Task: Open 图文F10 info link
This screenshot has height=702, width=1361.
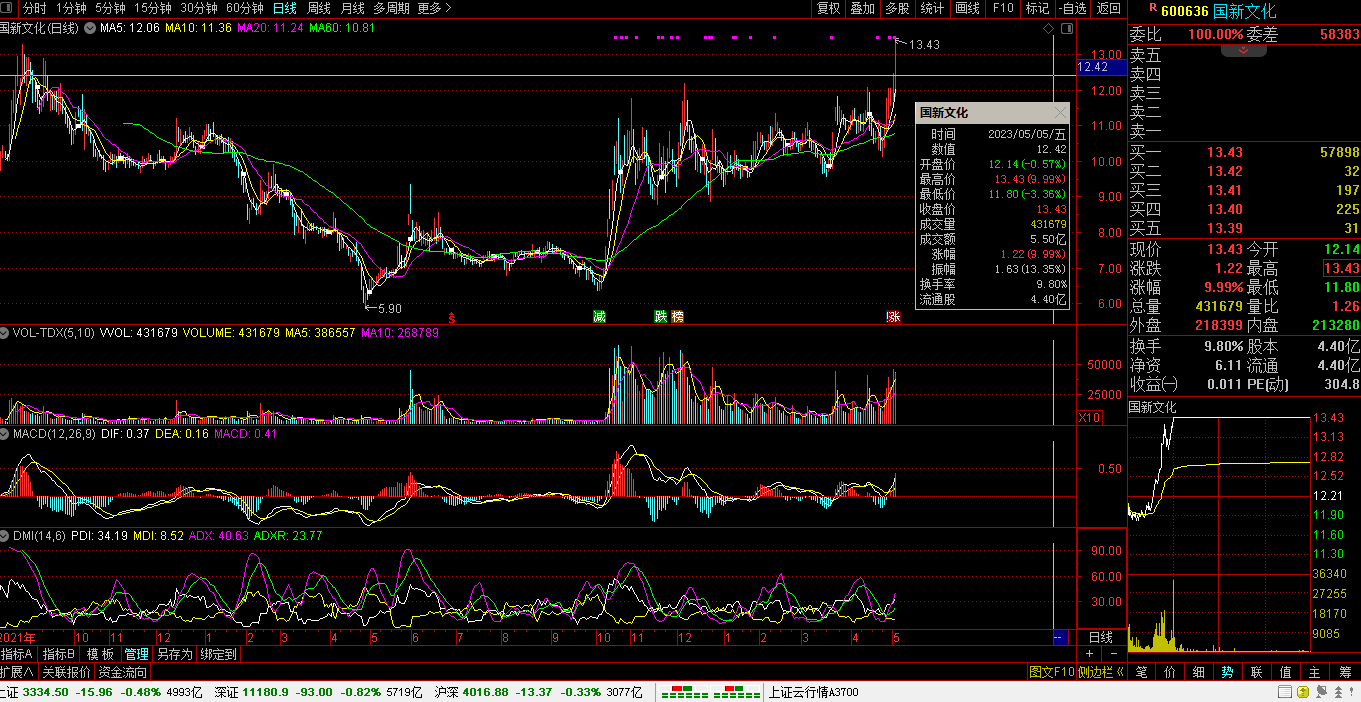Action: [x=1051, y=672]
